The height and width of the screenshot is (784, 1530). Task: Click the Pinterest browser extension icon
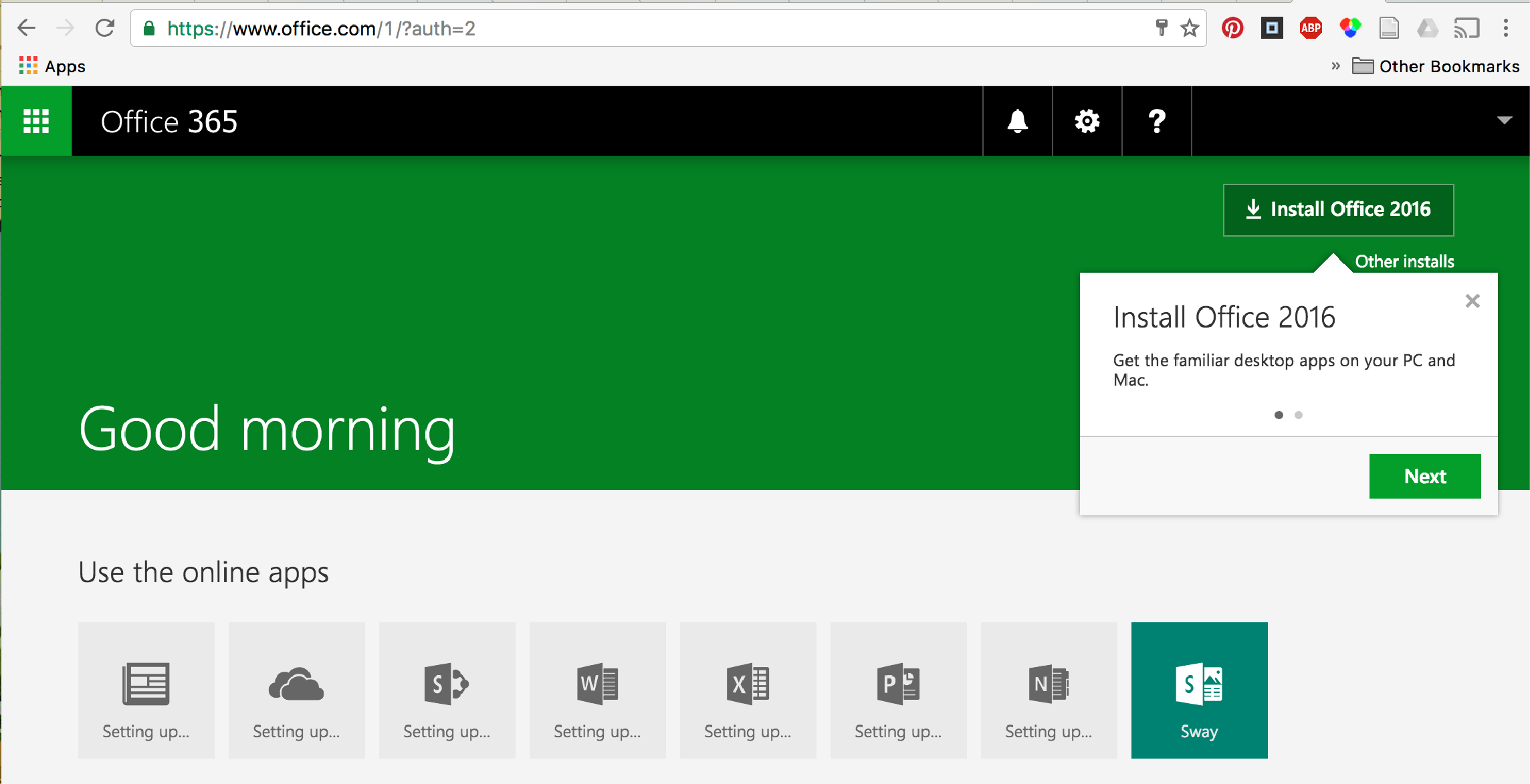[x=1232, y=28]
